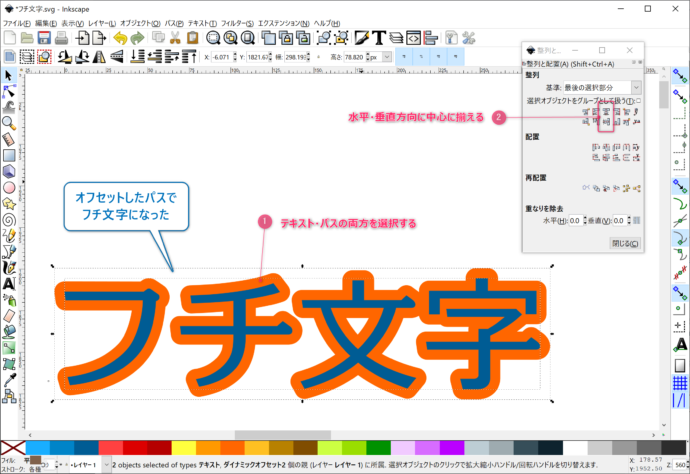The width and height of the screenshot is (690, 474).
Task: Open the 編集(E) menu
Action: 46,23
